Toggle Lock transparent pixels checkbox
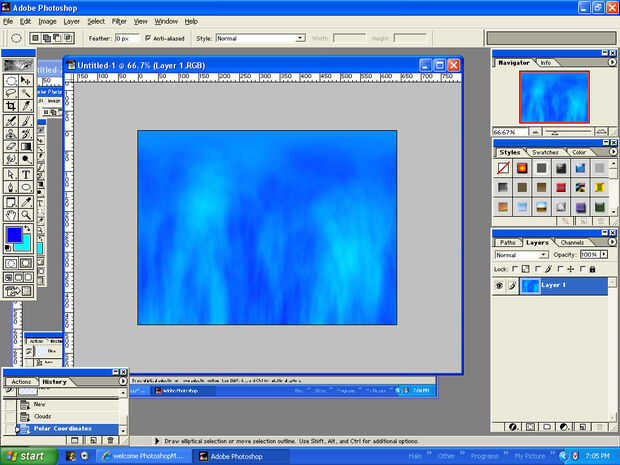The width and height of the screenshot is (620, 465). (515, 269)
